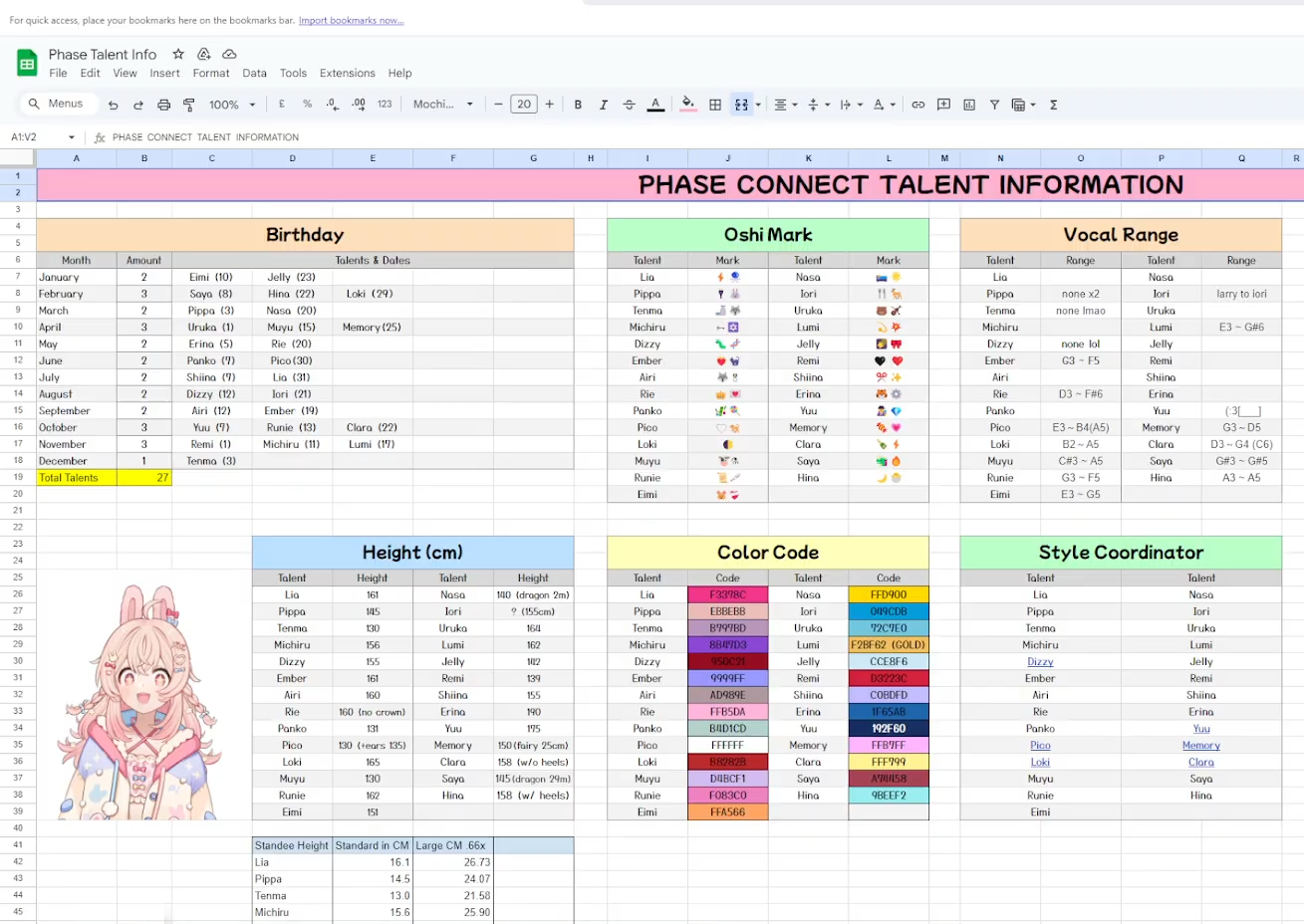Screen dimensions: 1304x924
Task: Select Nasa's FFD900 color cell
Action: click(x=889, y=594)
